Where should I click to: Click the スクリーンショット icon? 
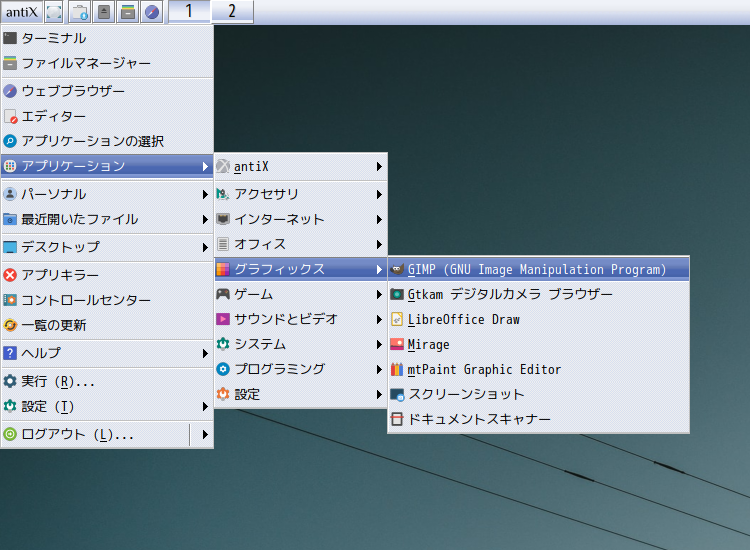pyautogui.click(x=397, y=394)
